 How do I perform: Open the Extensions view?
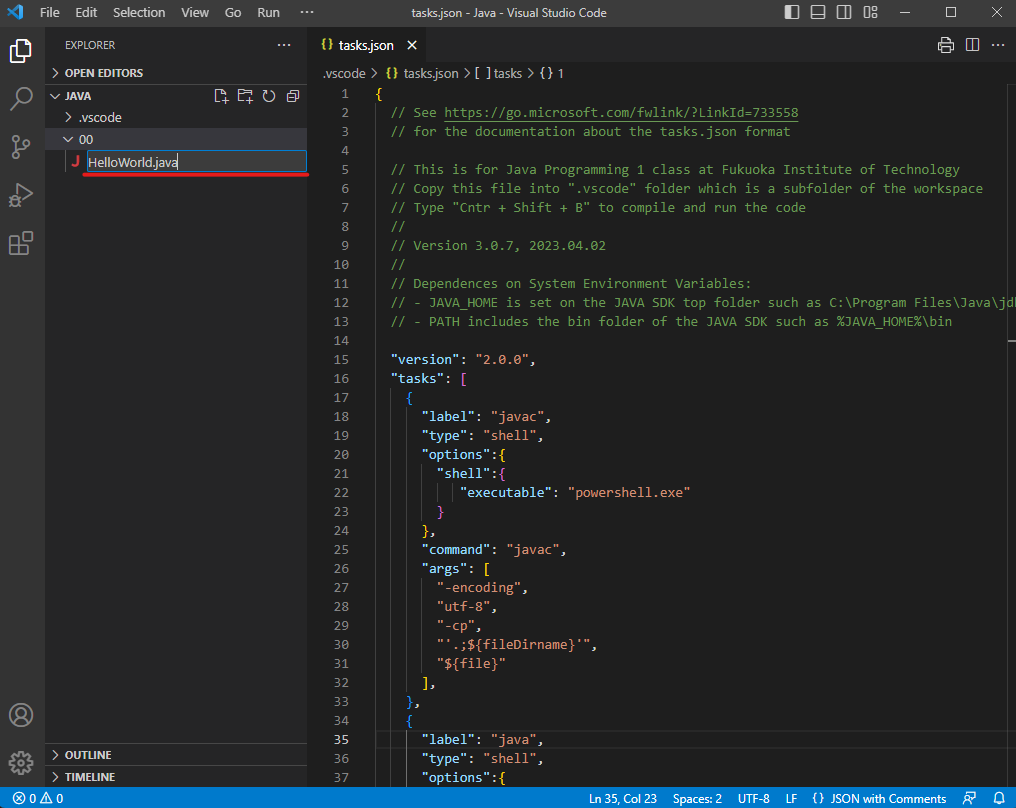(21, 243)
